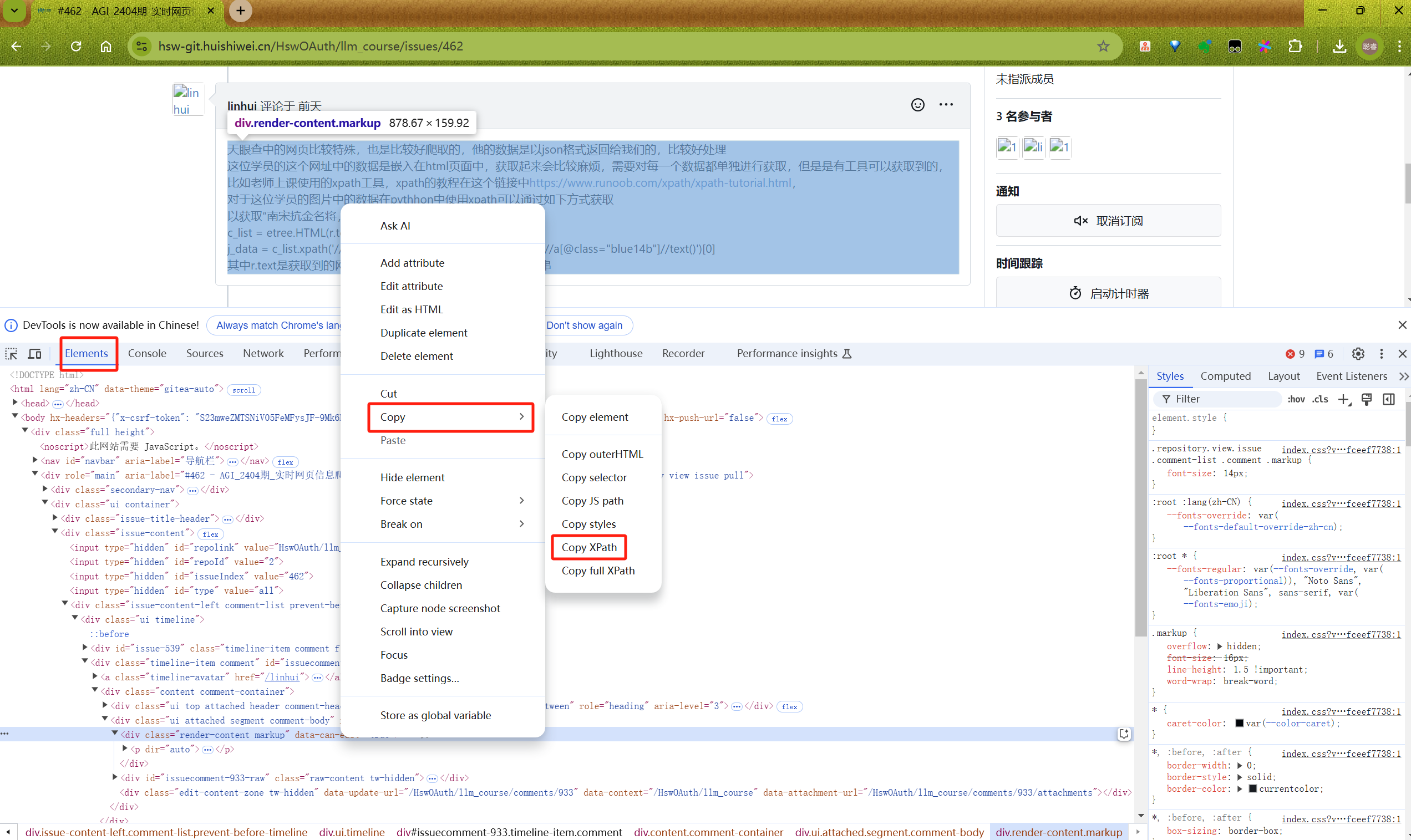This screenshot has width=1411, height=840.
Task: Open comment three-dot options menu
Action: pos(946,105)
